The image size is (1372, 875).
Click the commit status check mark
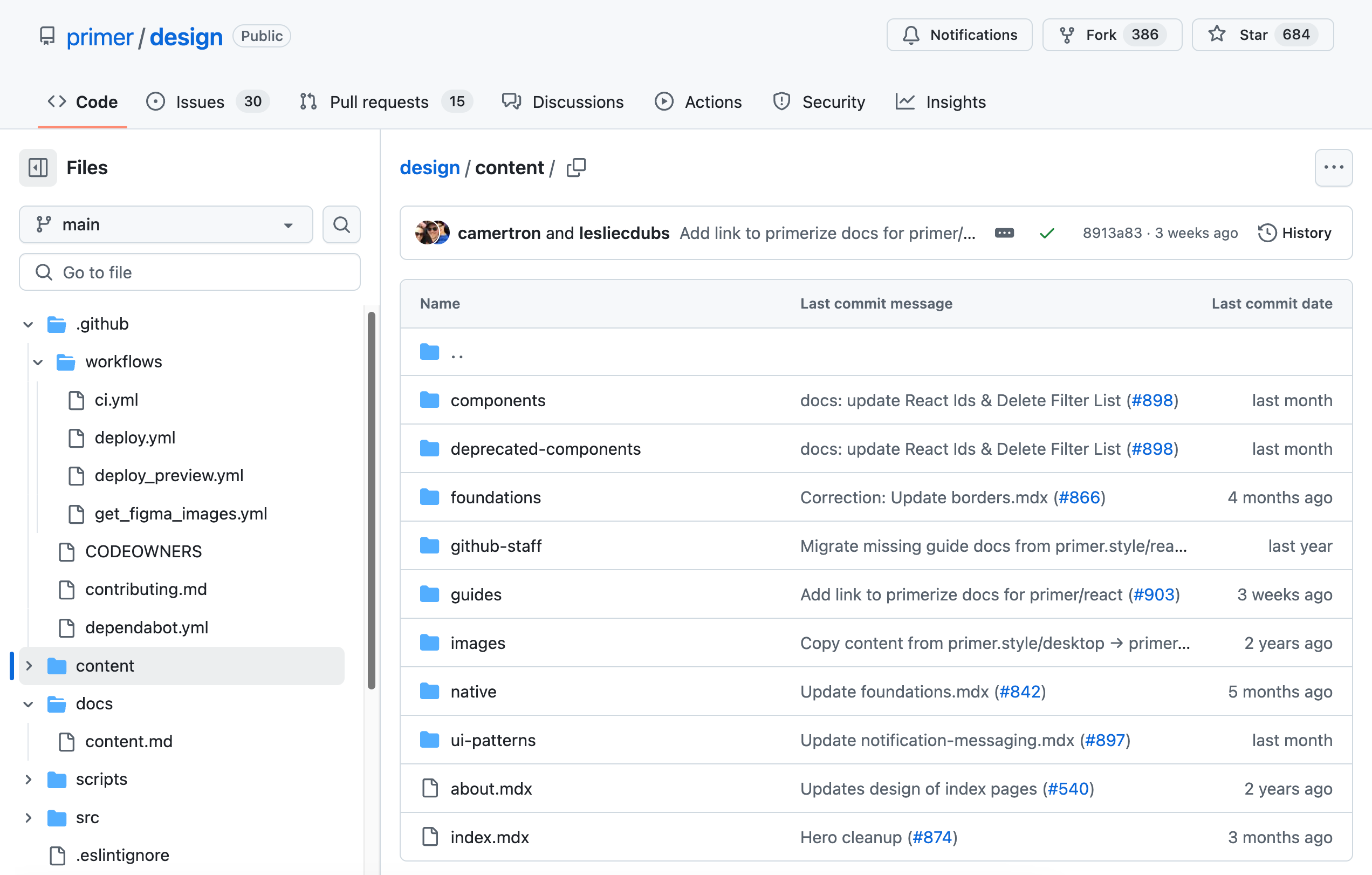click(1047, 233)
